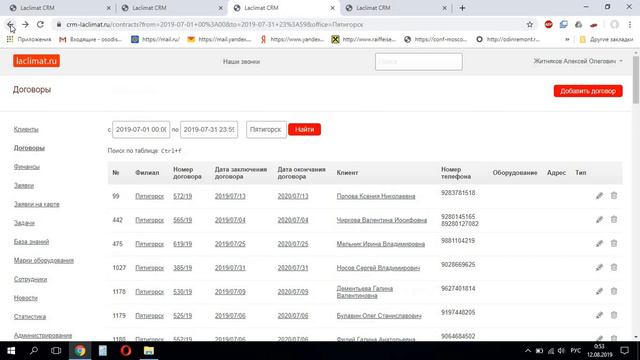Open contract number 565/19 link
The height and width of the screenshot is (360, 640).
182,220
